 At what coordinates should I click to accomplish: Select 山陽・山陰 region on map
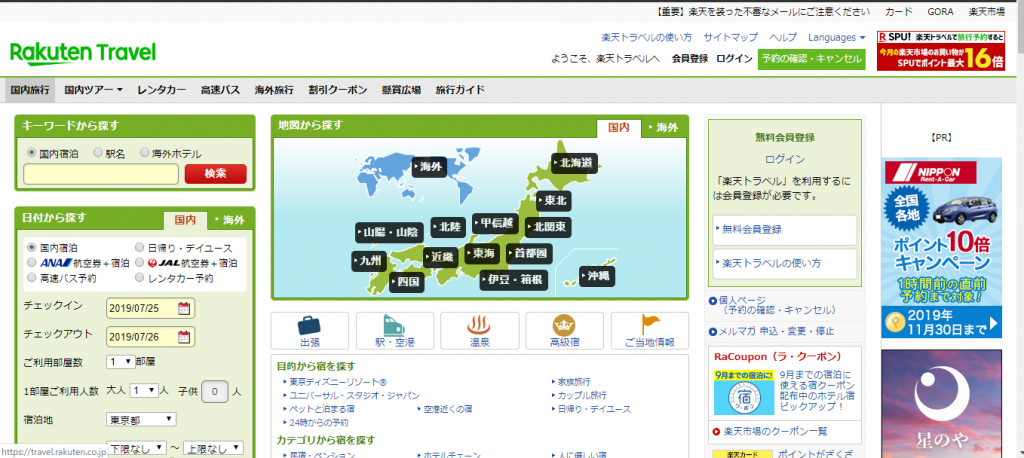click(389, 233)
